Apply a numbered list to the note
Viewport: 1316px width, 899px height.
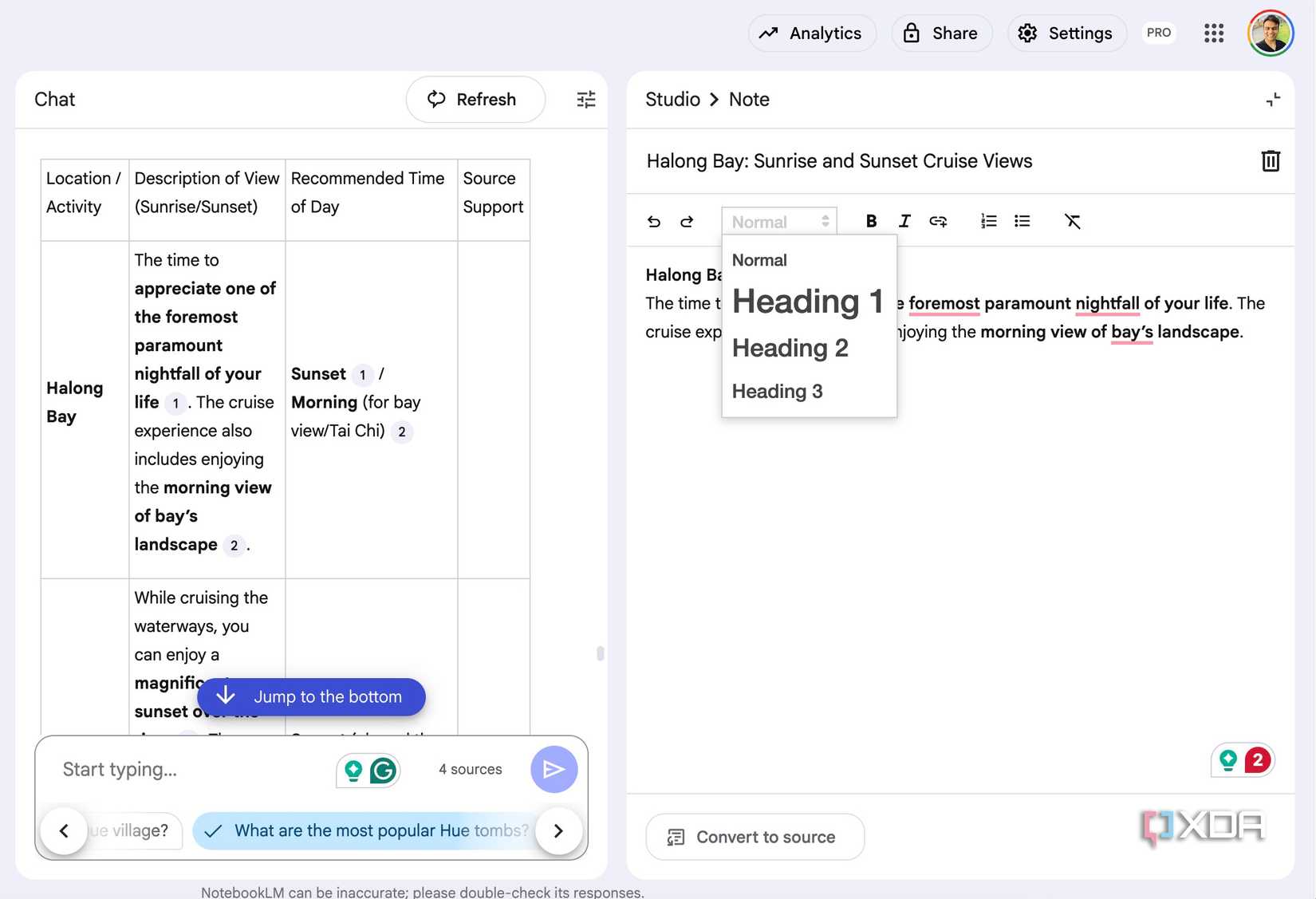(988, 221)
